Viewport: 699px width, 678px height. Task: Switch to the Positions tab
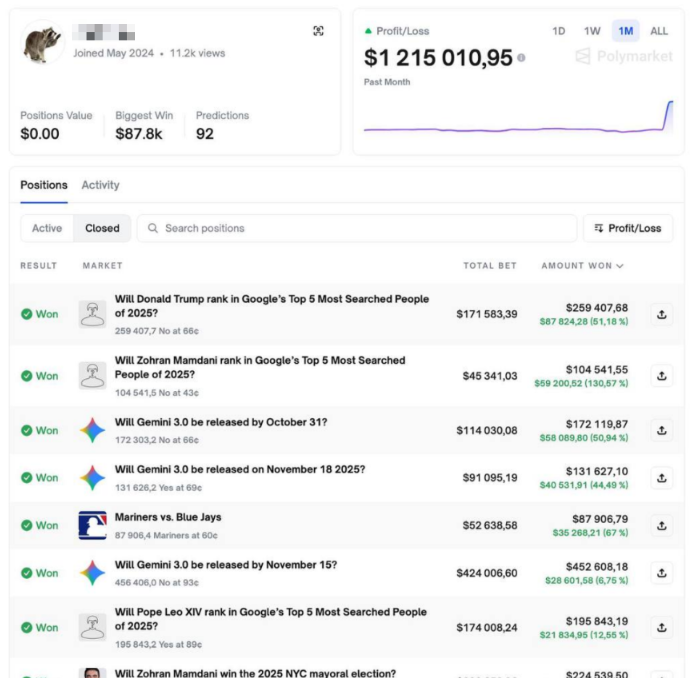click(x=44, y=185)
